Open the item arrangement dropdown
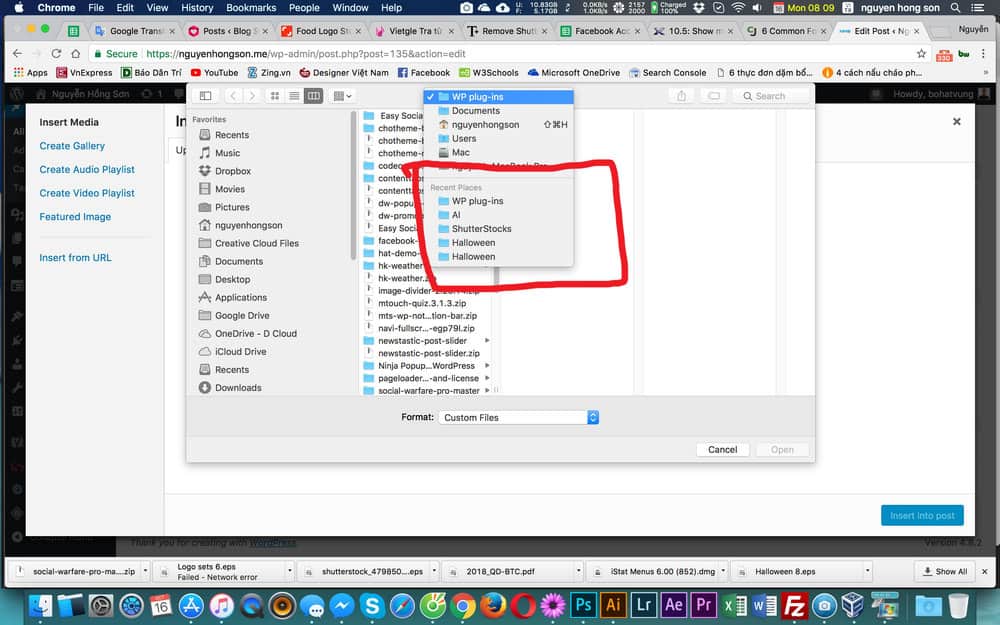Image resolution: width=1000 pixels, height=625 pixels. pos(343,96)
